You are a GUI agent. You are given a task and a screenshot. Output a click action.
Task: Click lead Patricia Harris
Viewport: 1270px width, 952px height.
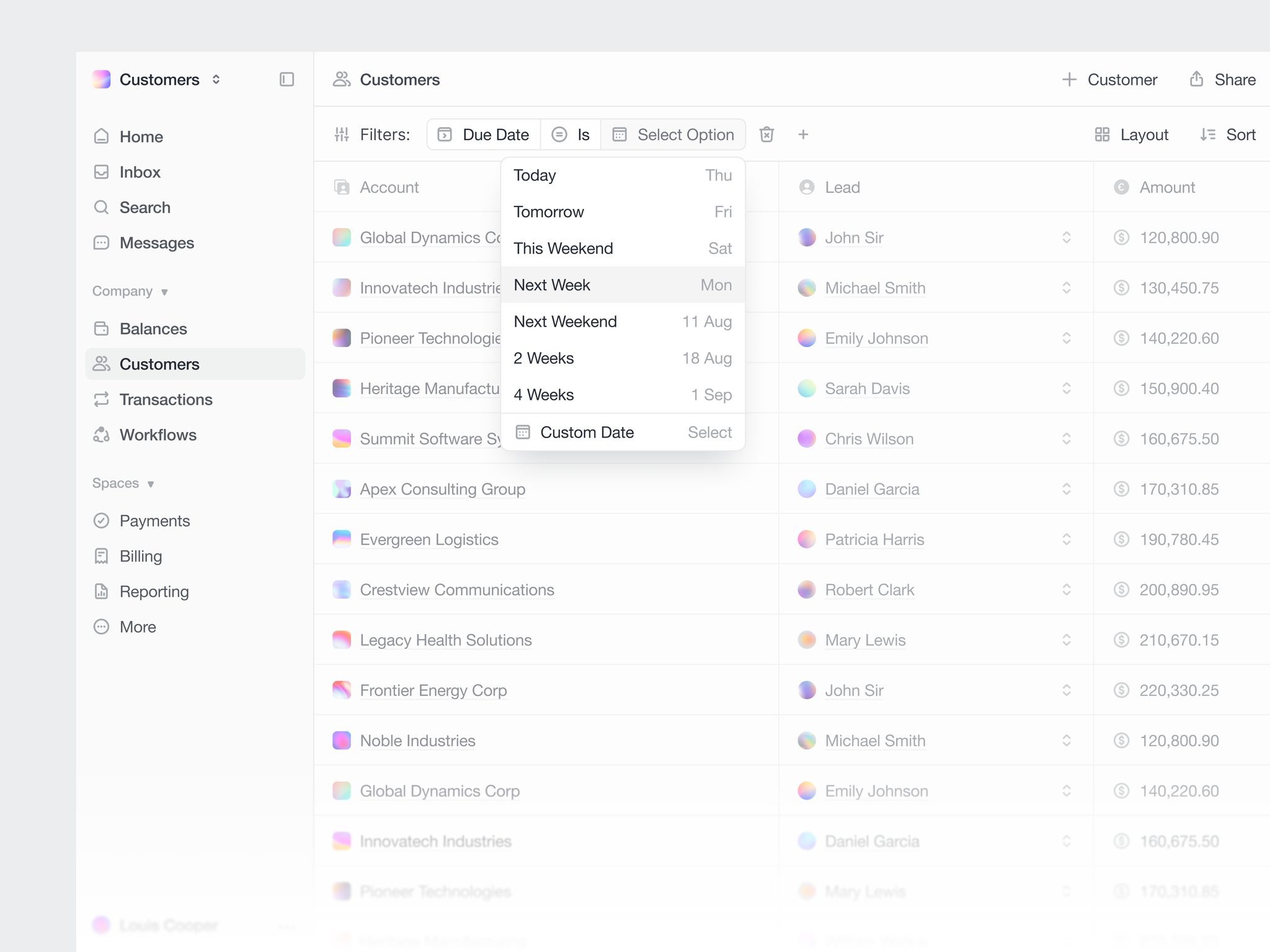(x=874, y=539)
